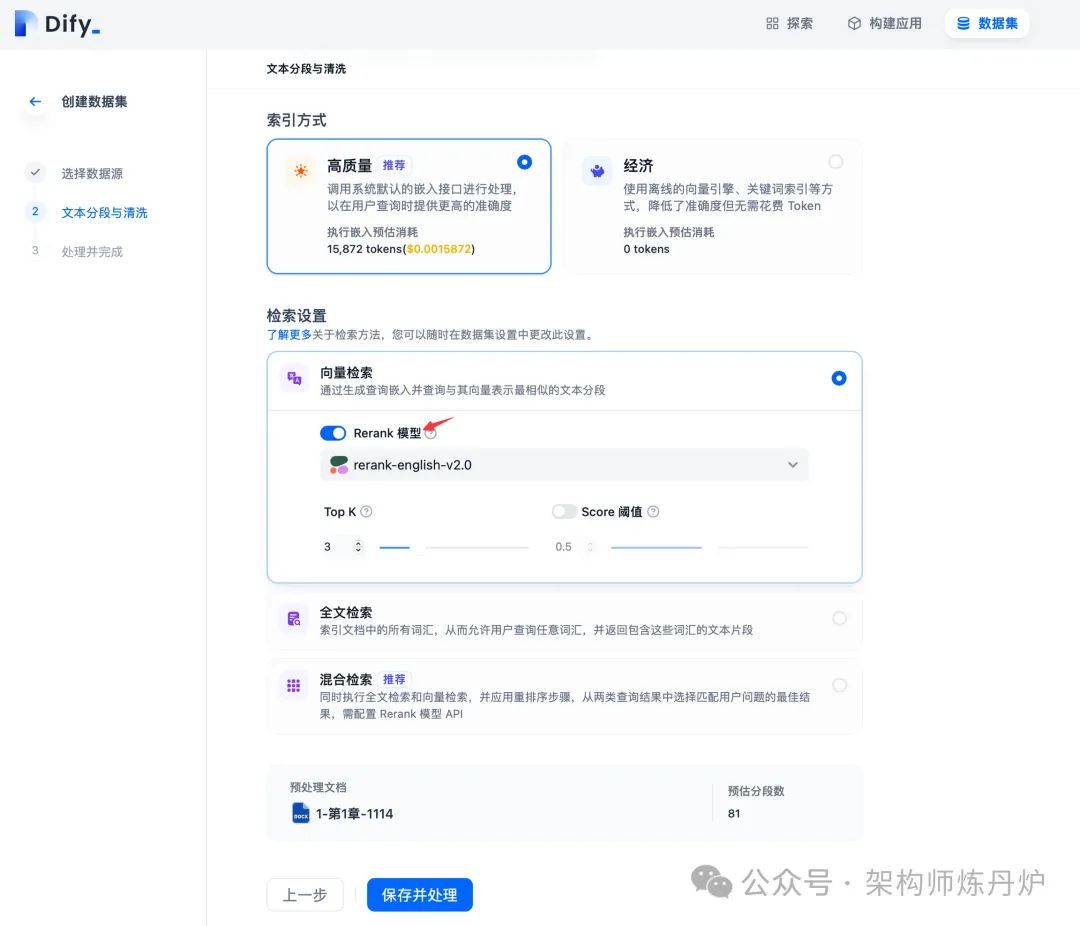
Task: Click the piggy bank icon on 经济 card
Action: [597, 170]
